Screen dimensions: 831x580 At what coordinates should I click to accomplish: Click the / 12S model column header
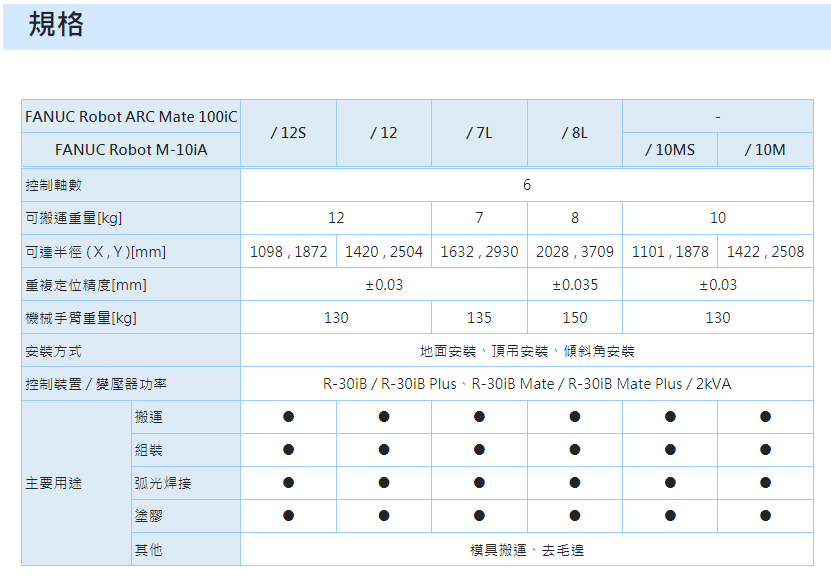tap(288, 133)
